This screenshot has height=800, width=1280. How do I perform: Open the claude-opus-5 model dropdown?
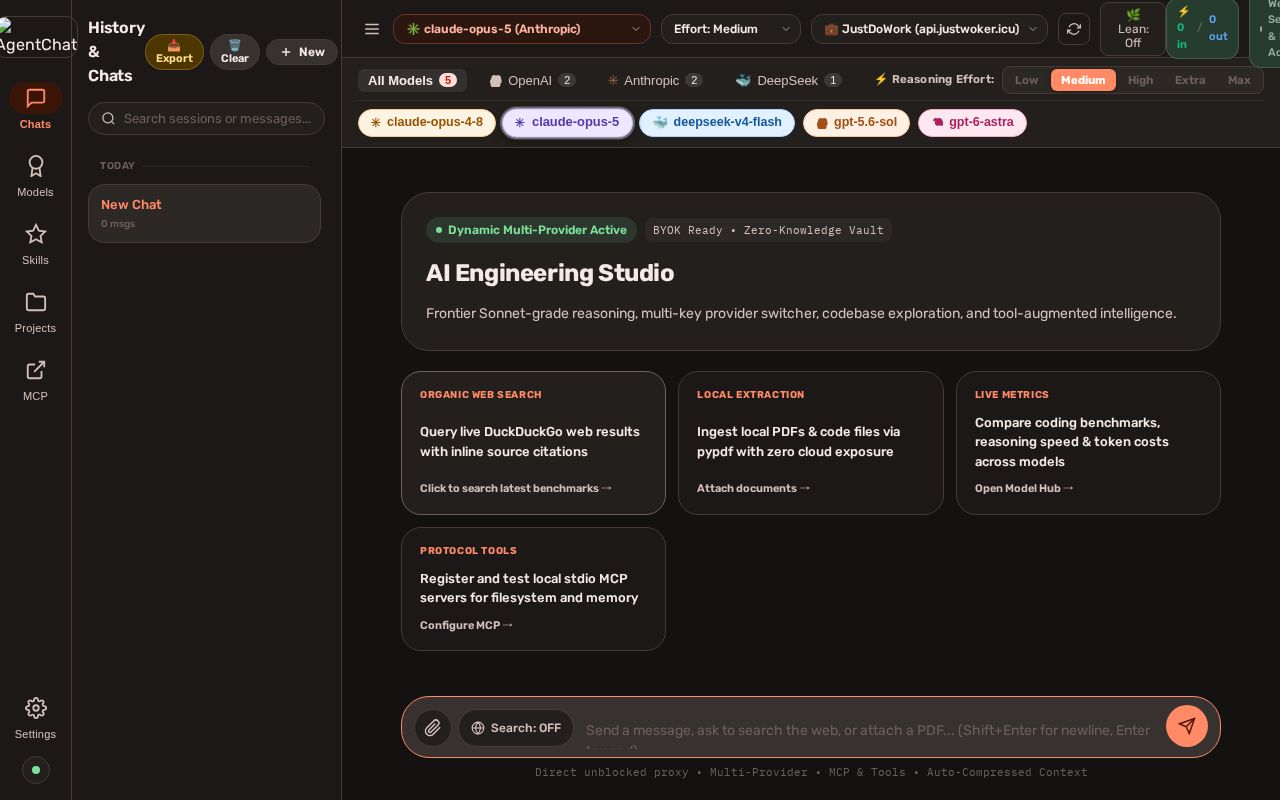pyautogui.click(x=522, y=29)
